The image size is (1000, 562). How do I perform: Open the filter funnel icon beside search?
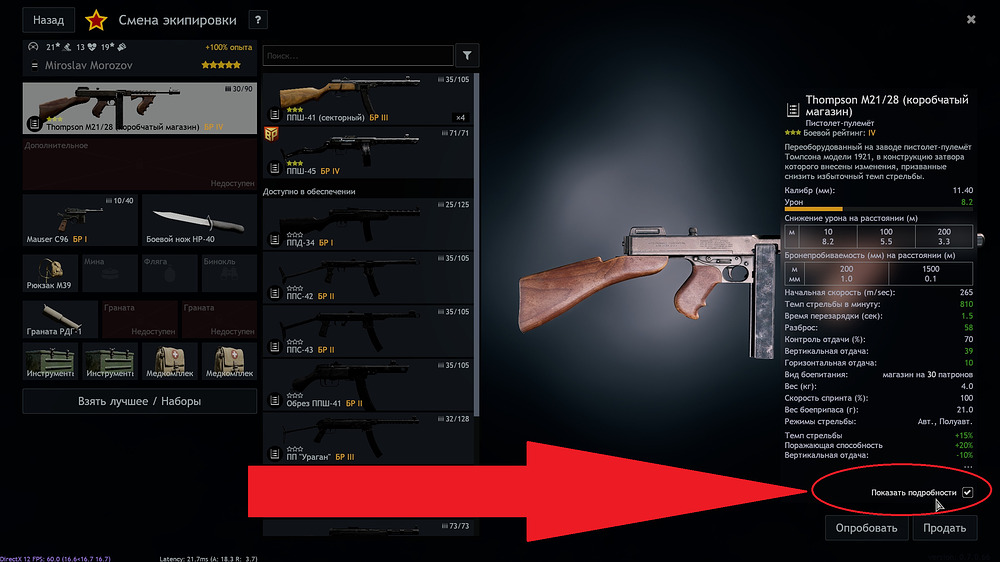coord(467,55)
